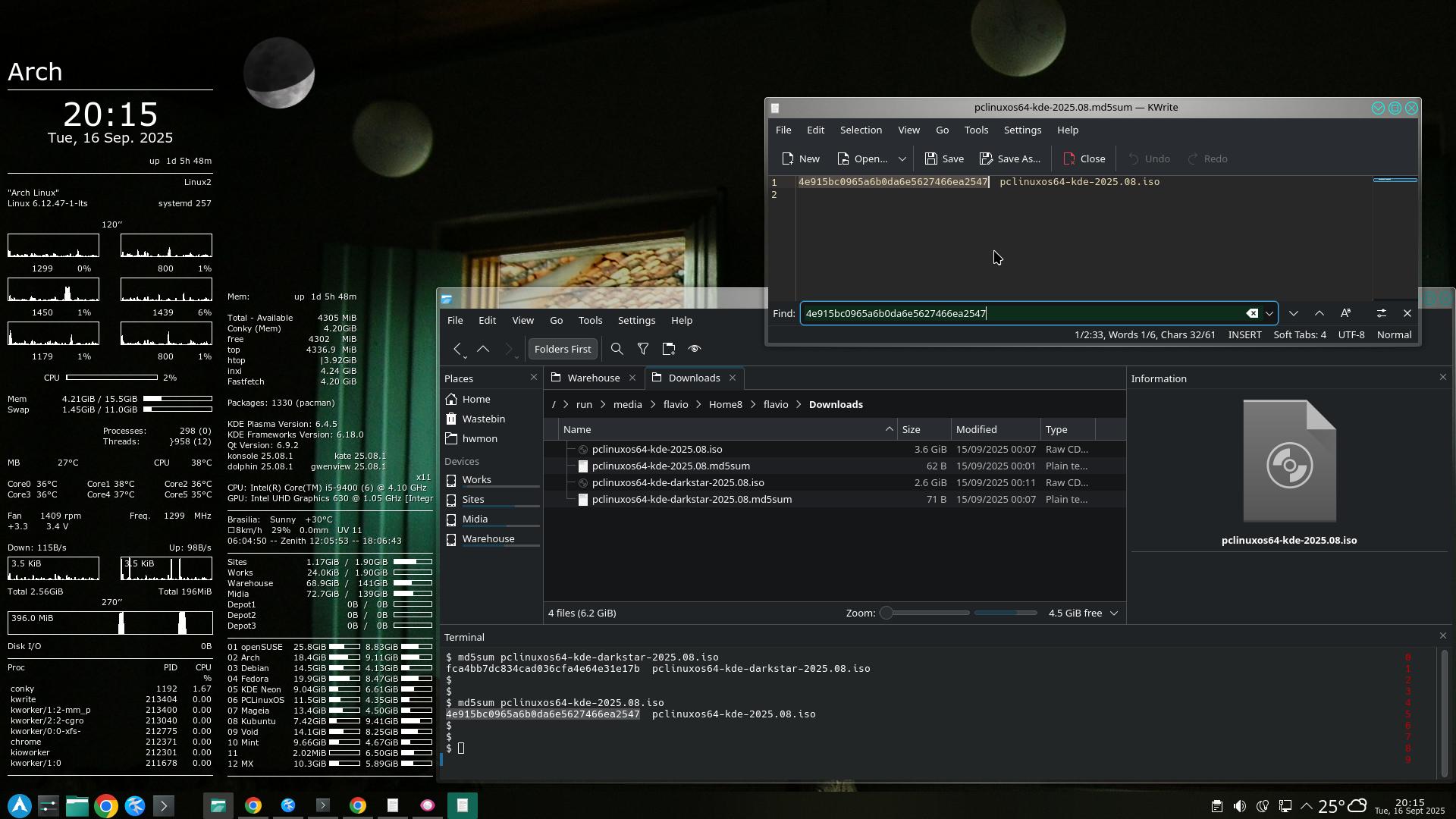This screenshot has width=1456, height=819.
Task: Click the Search magnifier icon in Dolphin
Action: coord(617,349)
